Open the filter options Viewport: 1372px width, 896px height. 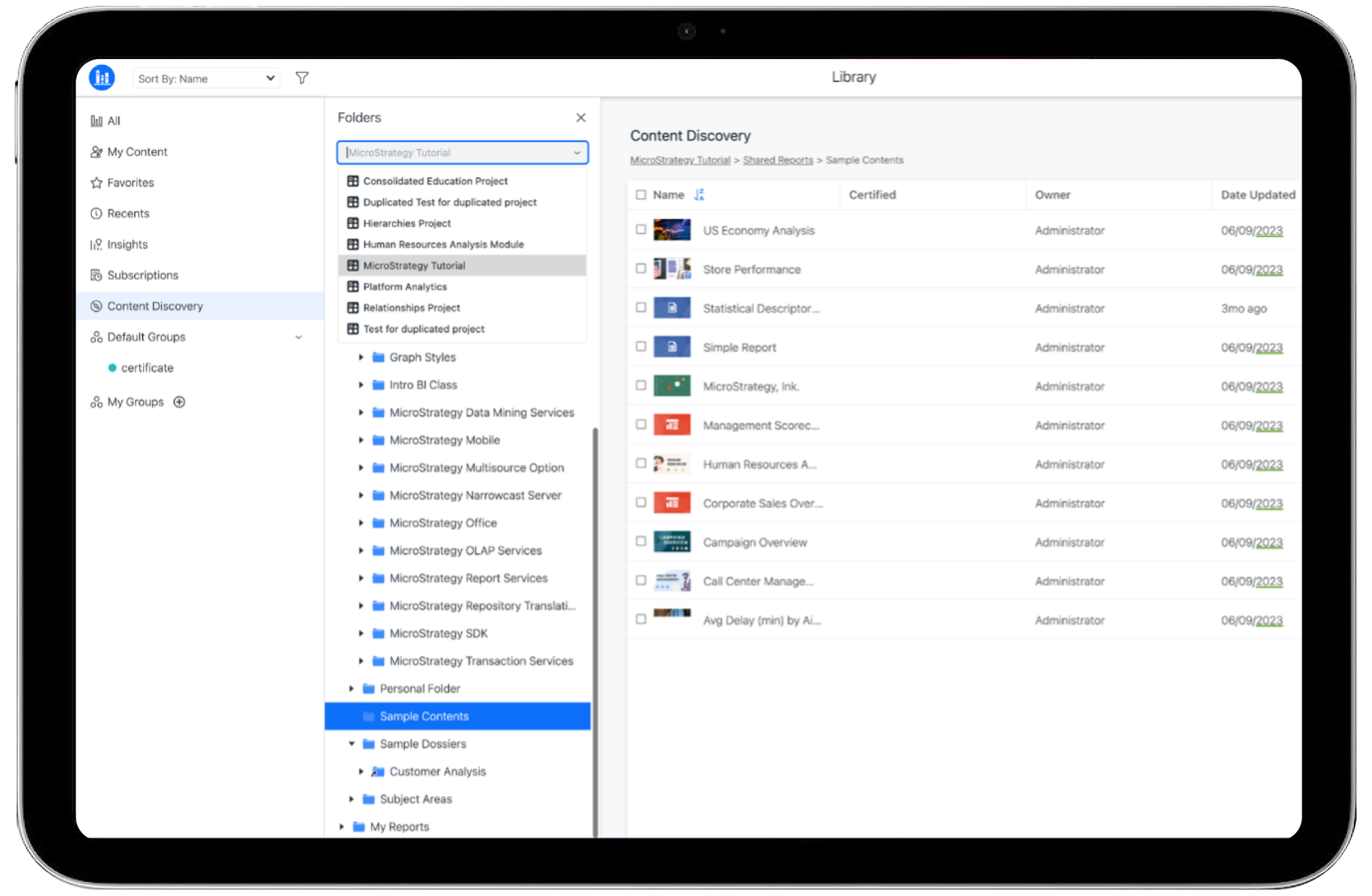point(302,78)
